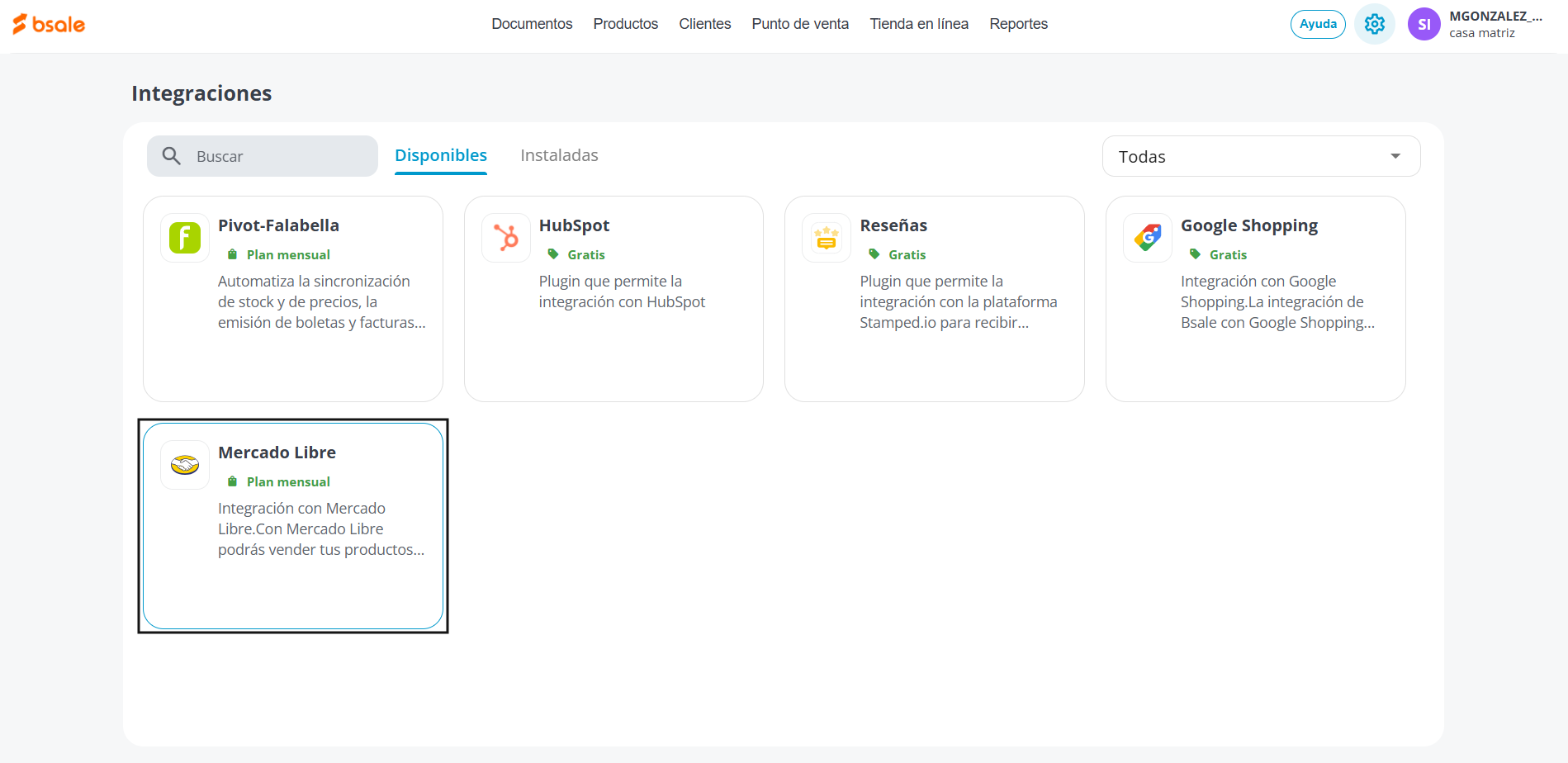This screenshot has height=763, width=1568.
Task: Open the Mercado Libre integration title
Action: pos(277,453)
